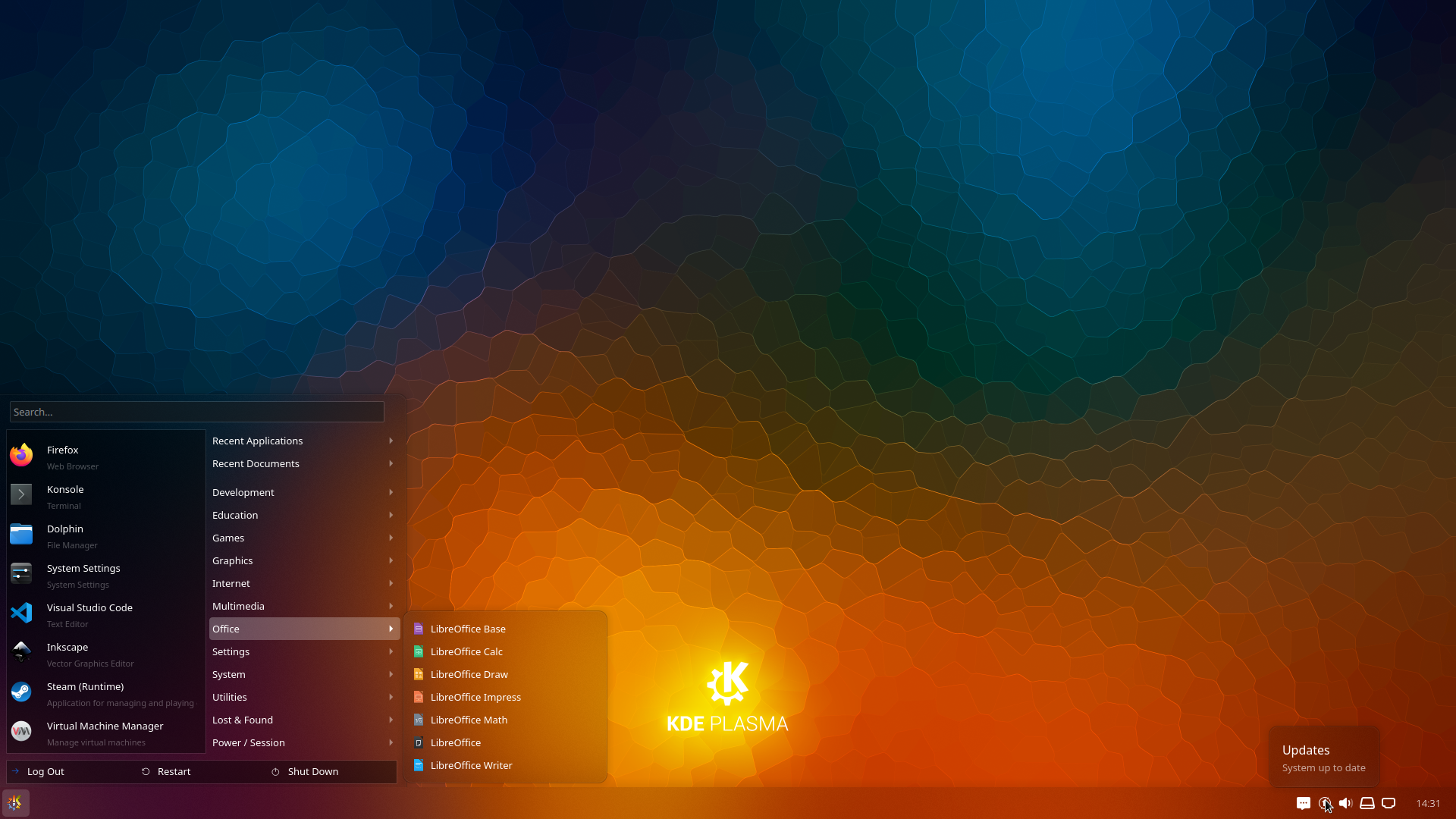Click the "Terminal" subtitle under Konsole
Screen dimensions: 1456x819
click(64, 506)
